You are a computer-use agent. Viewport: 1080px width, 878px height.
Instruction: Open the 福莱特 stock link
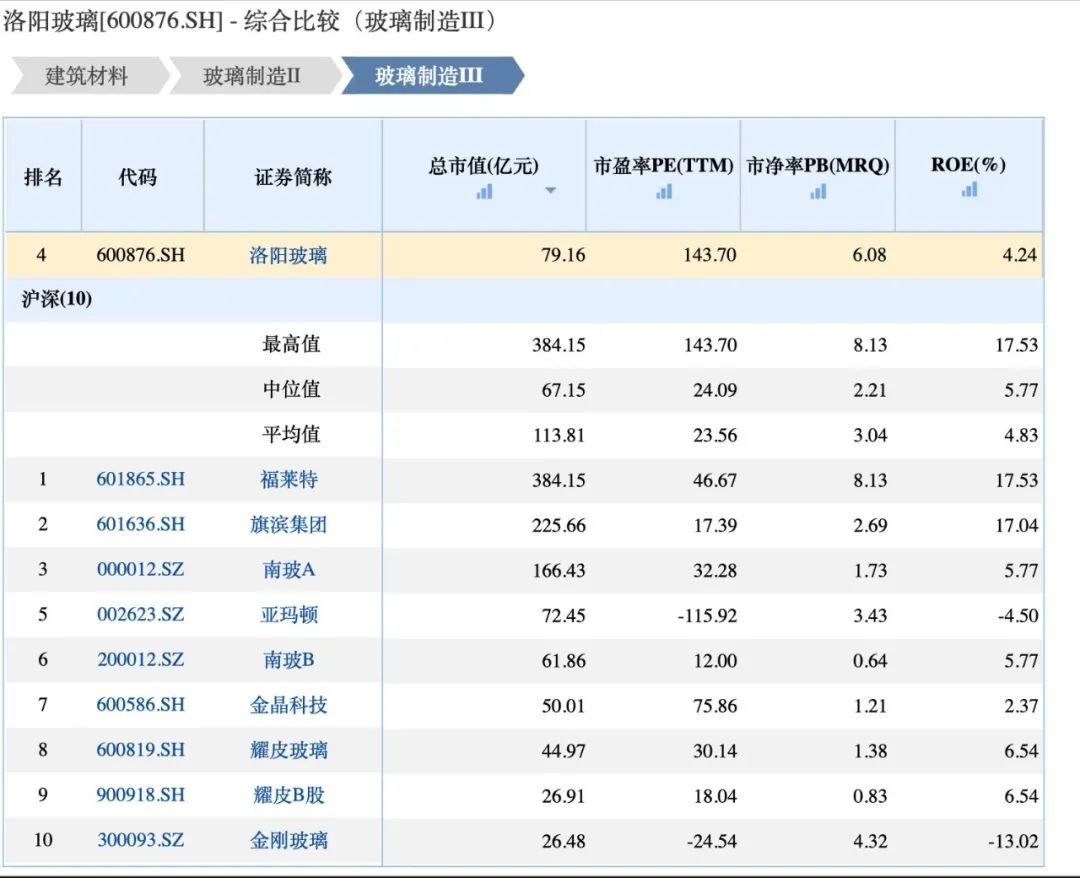point(289,479)
